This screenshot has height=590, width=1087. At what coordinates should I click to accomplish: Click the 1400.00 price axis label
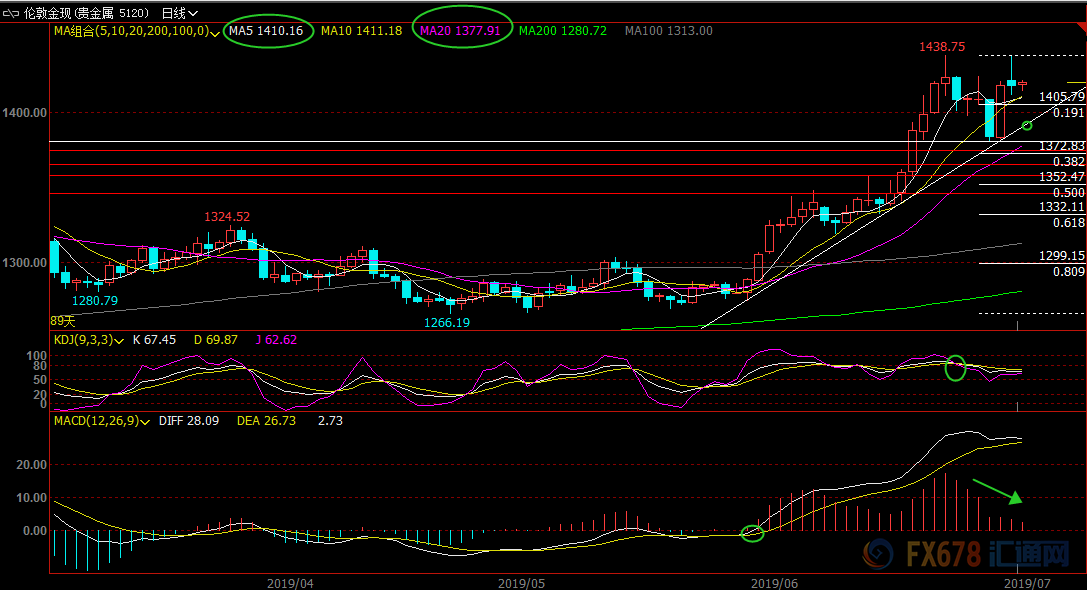coord(24,112)
